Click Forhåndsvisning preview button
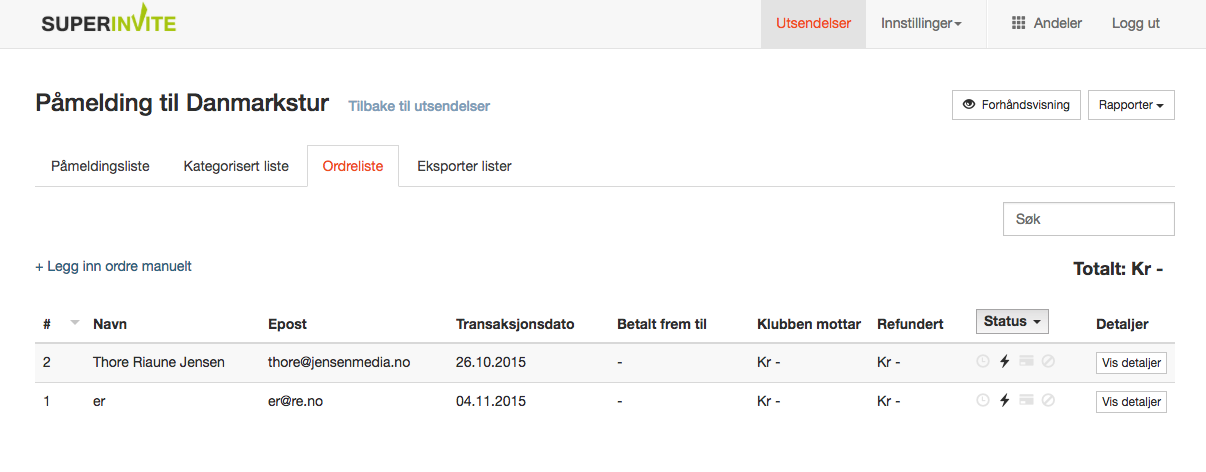This screenshot has width=1206, height=472. click(1016, 105)
